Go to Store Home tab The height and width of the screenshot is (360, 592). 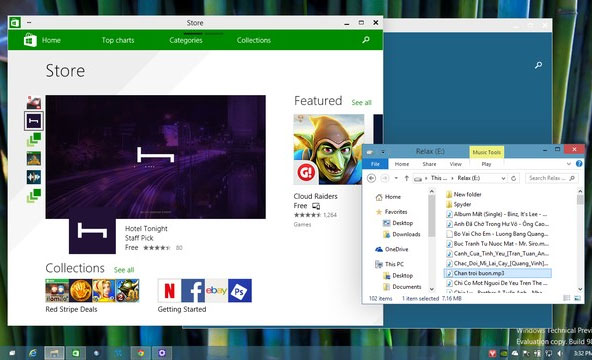pyautogui.click(x=51, y=40)
